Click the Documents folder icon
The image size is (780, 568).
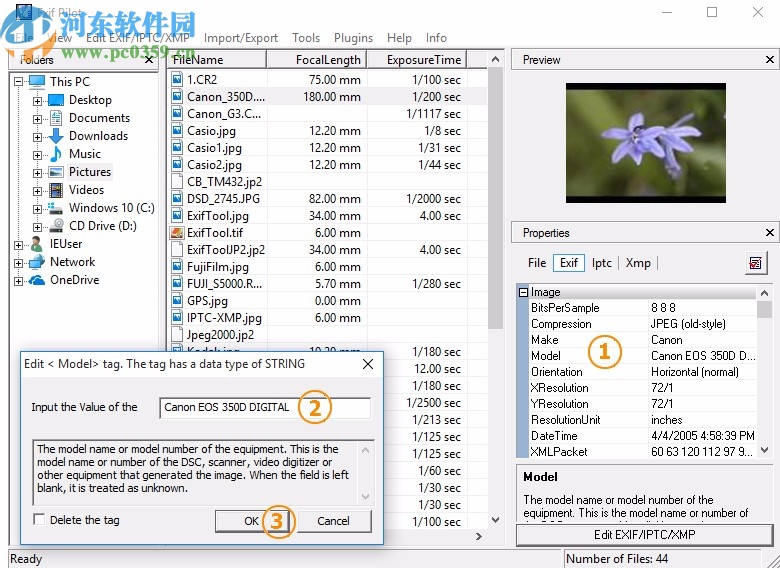click(x=56, y=118)
